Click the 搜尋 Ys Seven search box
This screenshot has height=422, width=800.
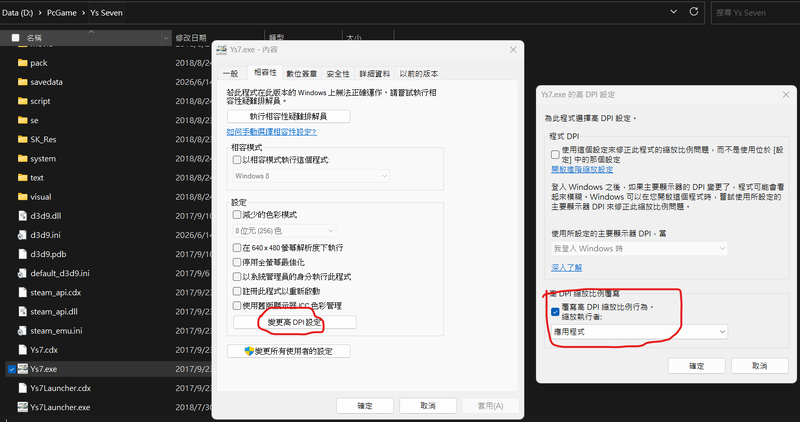coord(755,13)
